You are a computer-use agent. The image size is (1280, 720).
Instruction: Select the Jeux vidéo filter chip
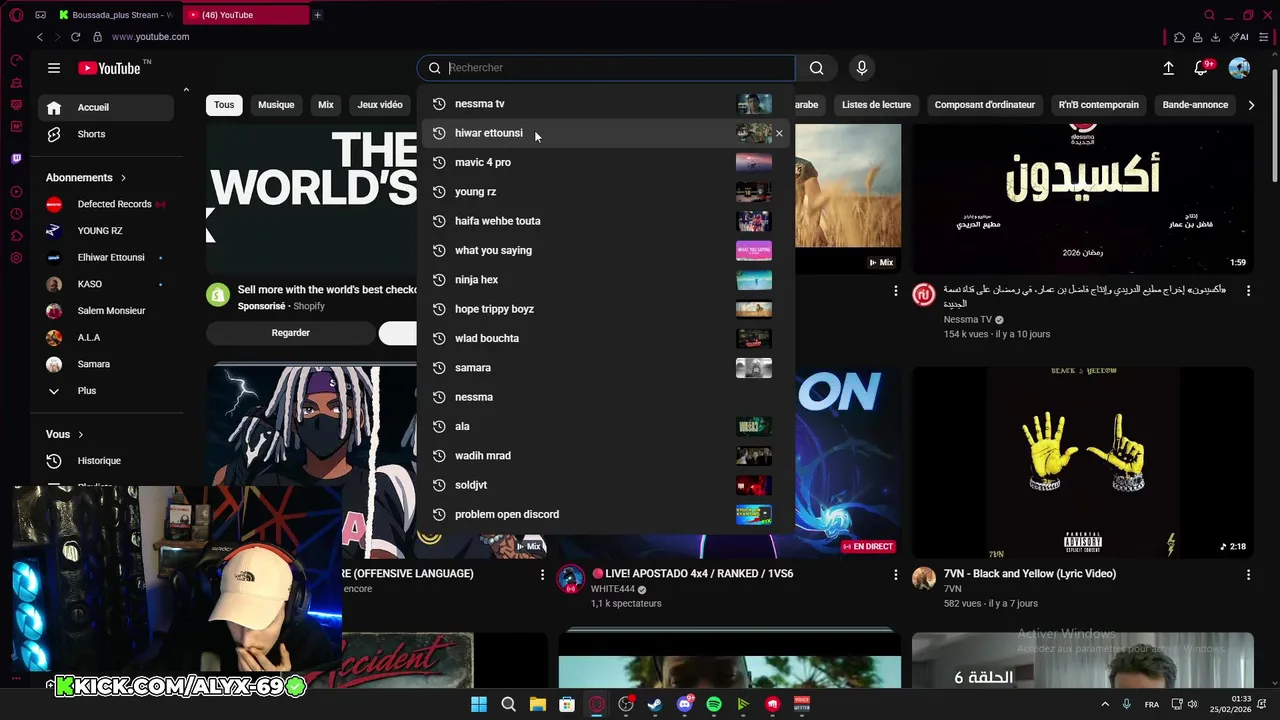(x=380, y=105)
